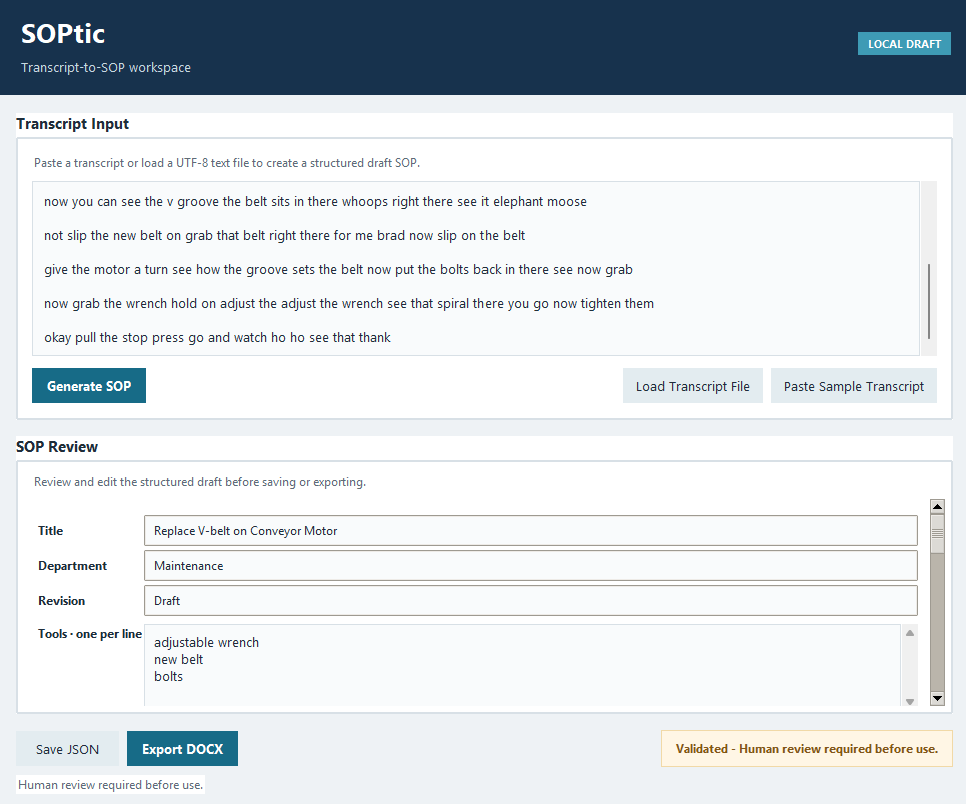Click the transcript scrollbar thumb

click(x=928, y=301)
